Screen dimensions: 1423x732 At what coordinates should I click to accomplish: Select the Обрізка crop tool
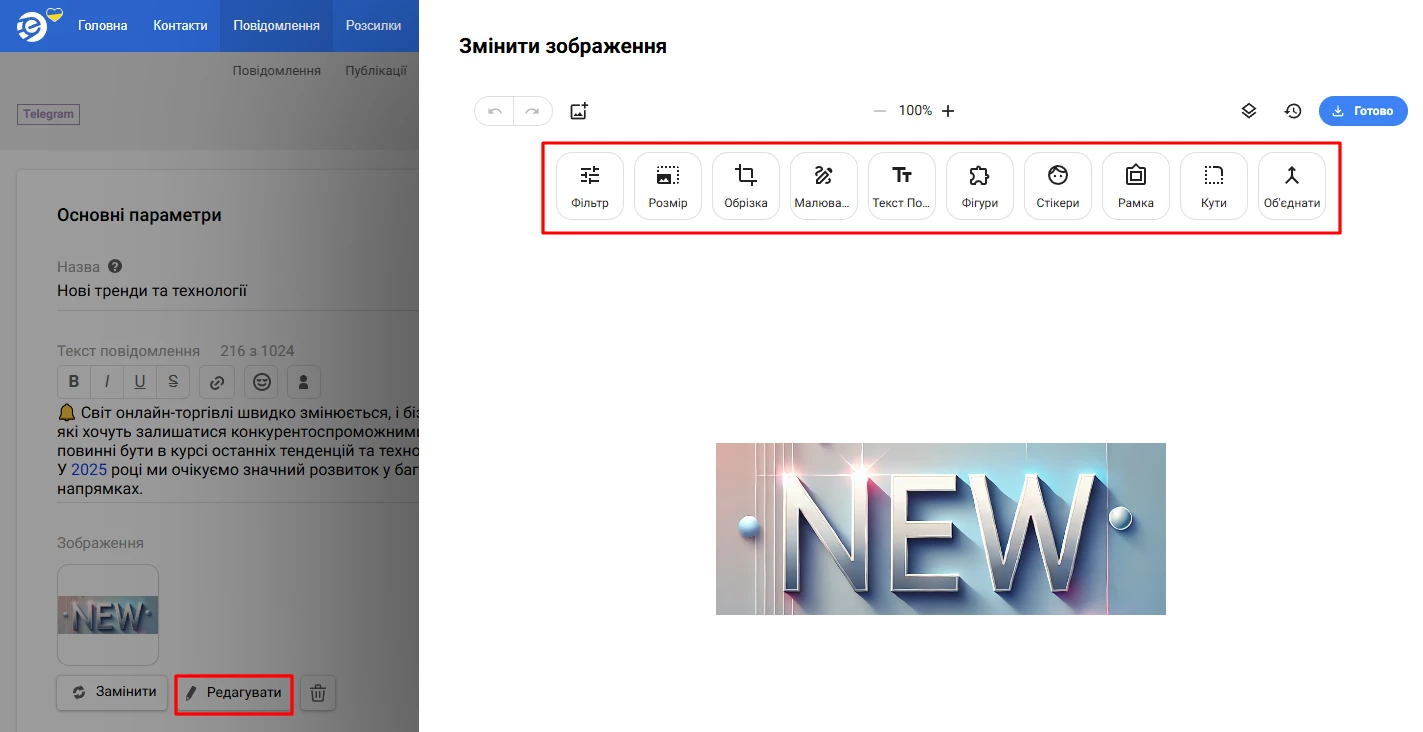pos(746,186)
